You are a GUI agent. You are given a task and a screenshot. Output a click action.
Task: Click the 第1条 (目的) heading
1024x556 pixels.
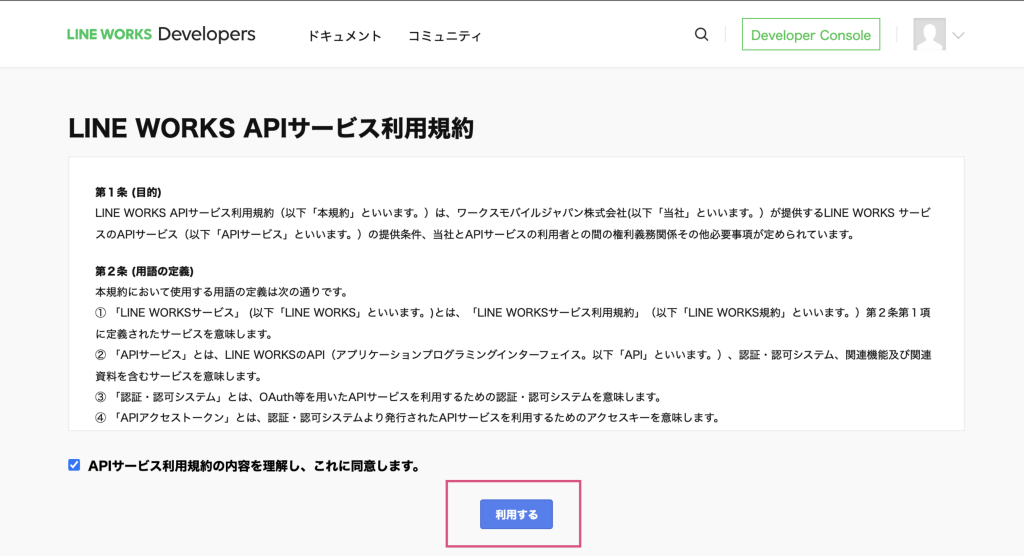click(128, 192)
